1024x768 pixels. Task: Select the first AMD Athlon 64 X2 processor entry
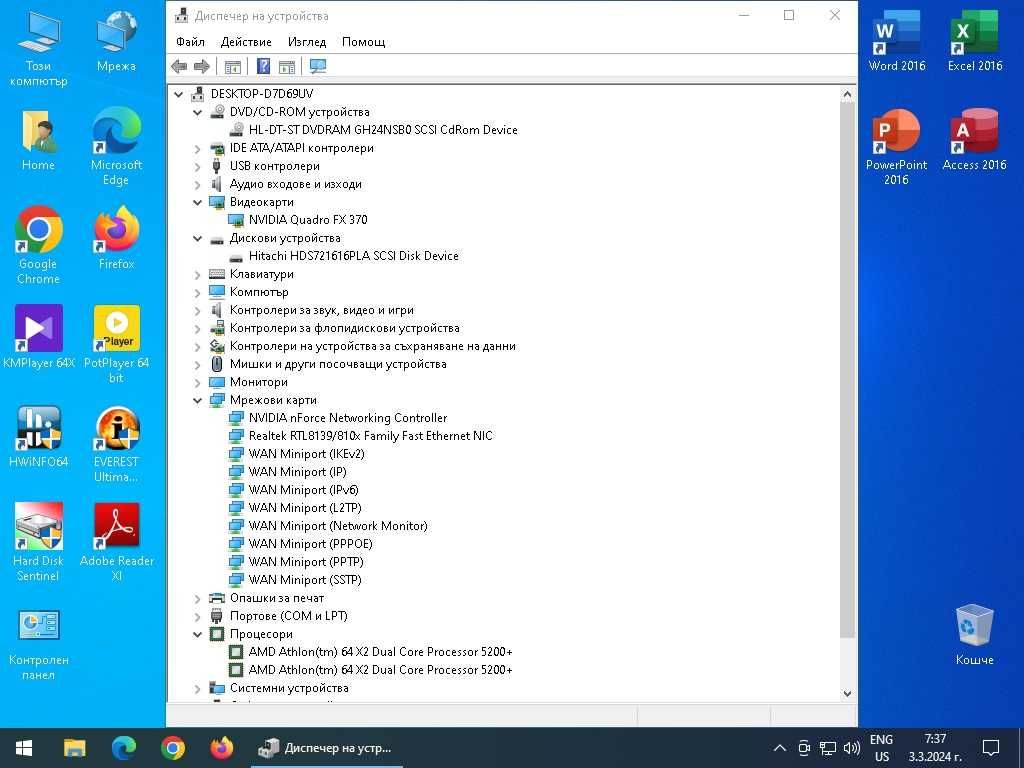pyautogui.click(x=380, y=652)
